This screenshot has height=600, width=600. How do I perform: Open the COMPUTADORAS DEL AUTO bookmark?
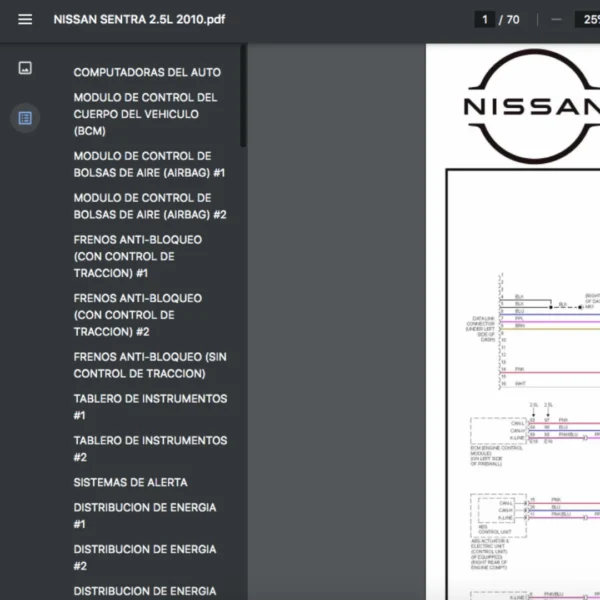pyautogui.click(x=147, y=72)
